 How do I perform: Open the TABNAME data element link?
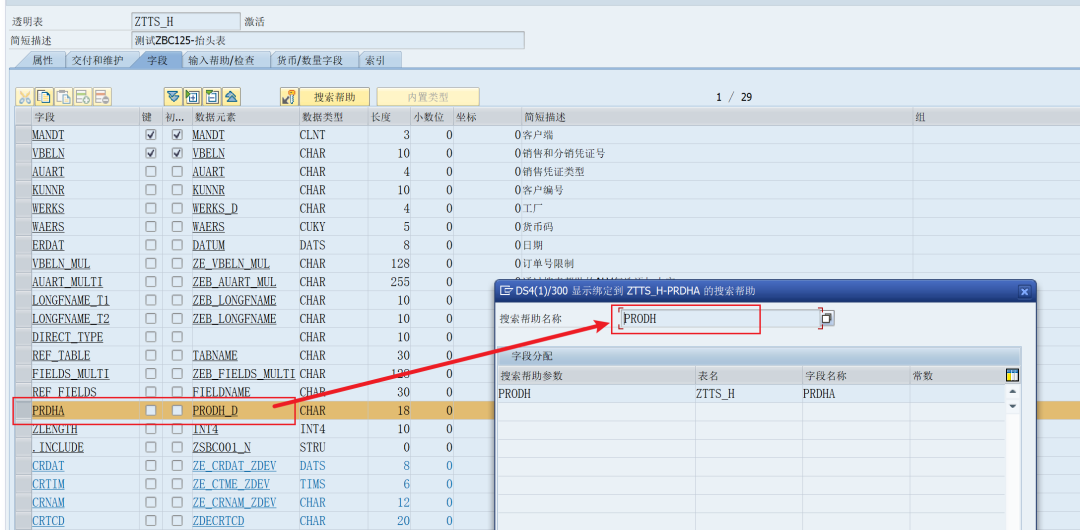[215, 355]
